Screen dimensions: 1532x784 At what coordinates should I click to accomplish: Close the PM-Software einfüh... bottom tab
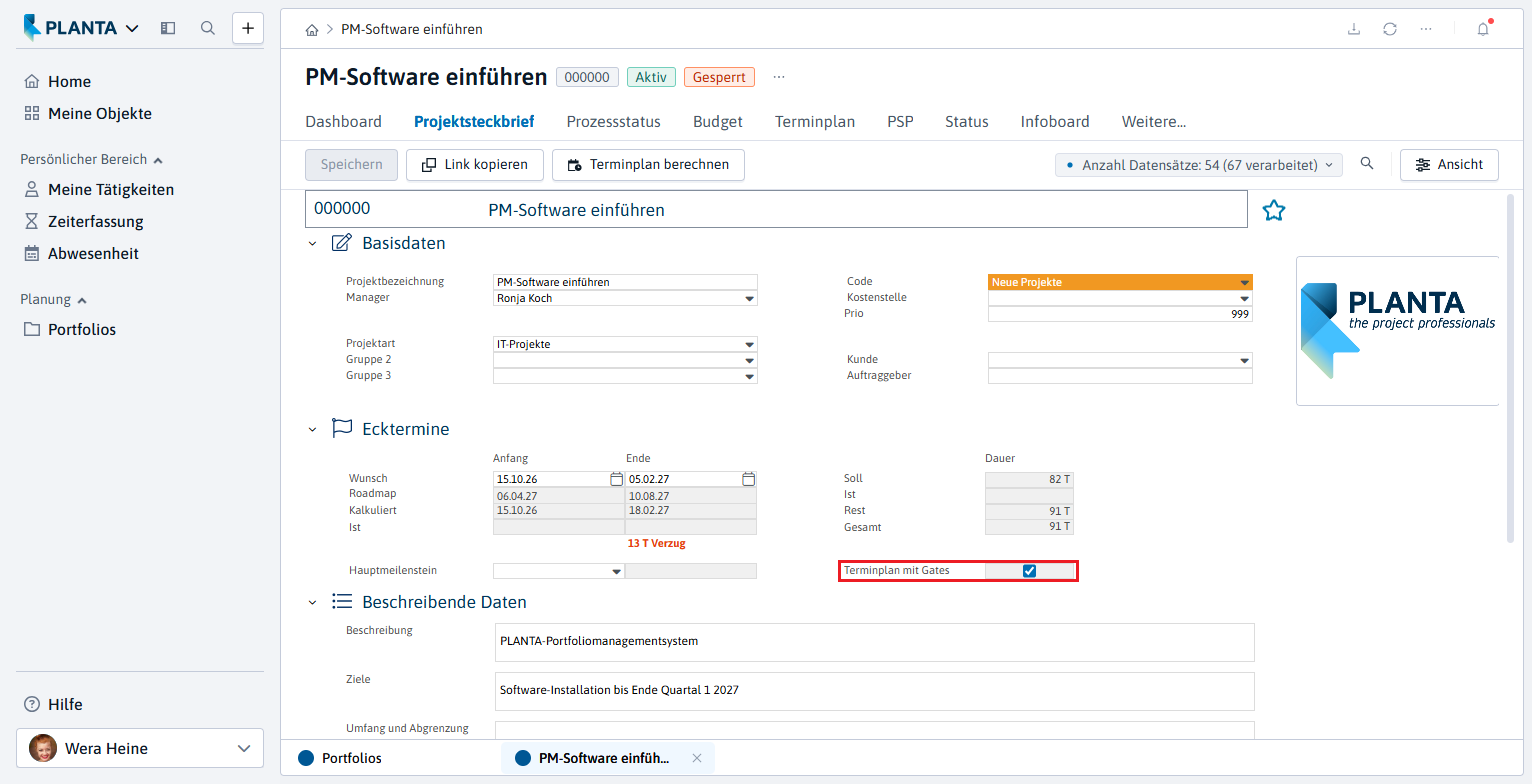(697, 758)
